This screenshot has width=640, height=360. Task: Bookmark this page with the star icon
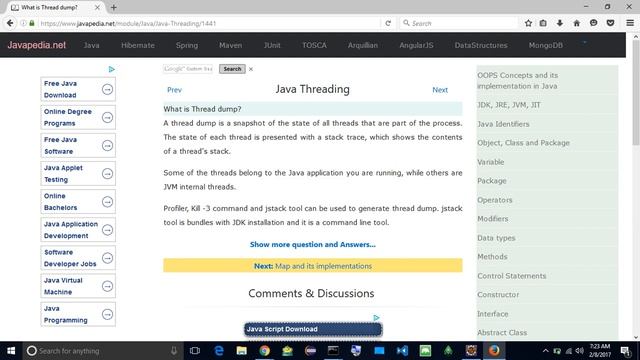pos(528,23)
